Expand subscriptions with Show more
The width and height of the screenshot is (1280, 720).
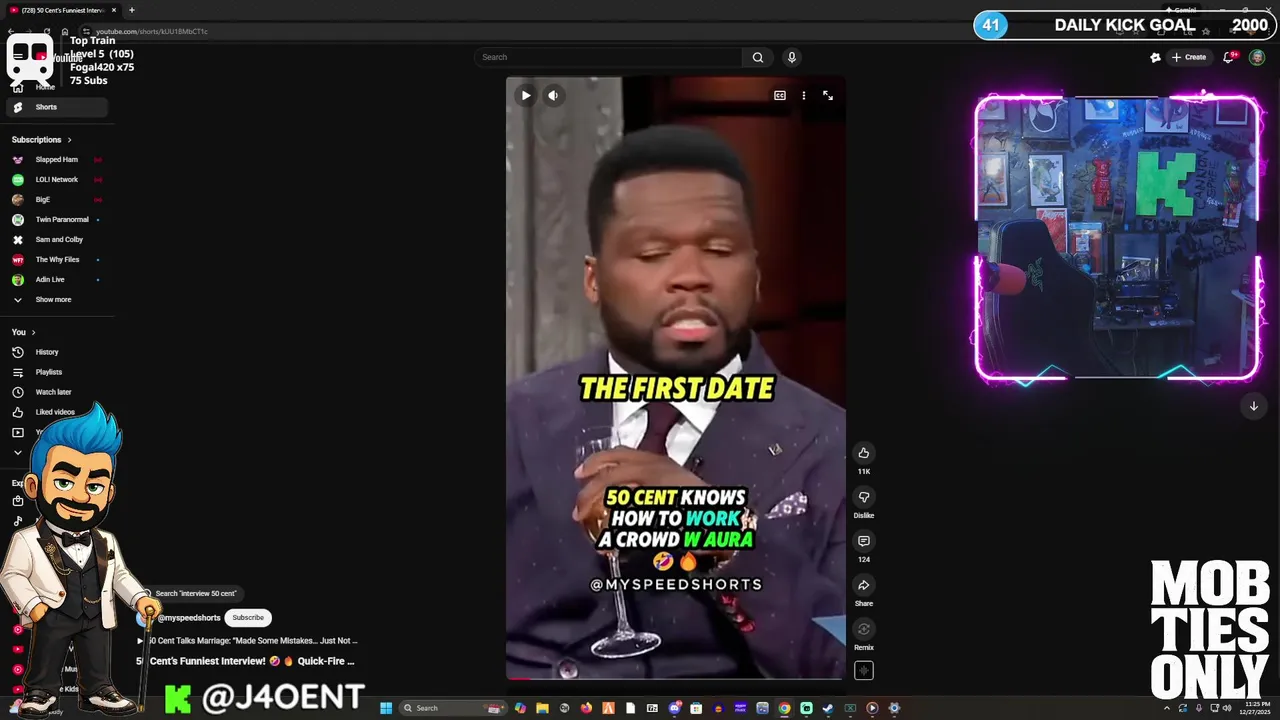58,300
